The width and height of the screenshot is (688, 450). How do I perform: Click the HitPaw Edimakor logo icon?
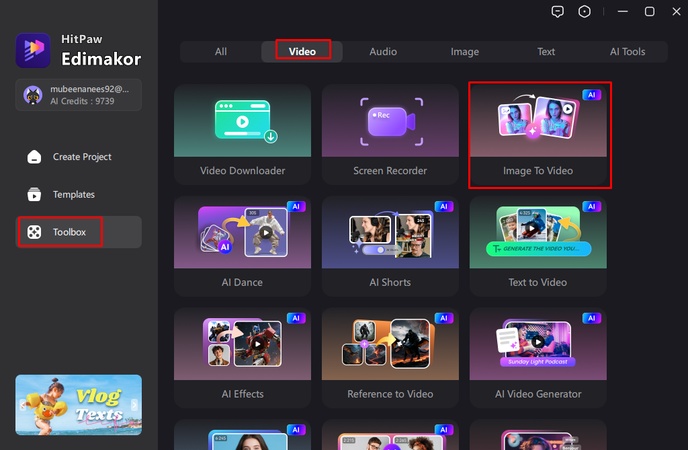33,50
